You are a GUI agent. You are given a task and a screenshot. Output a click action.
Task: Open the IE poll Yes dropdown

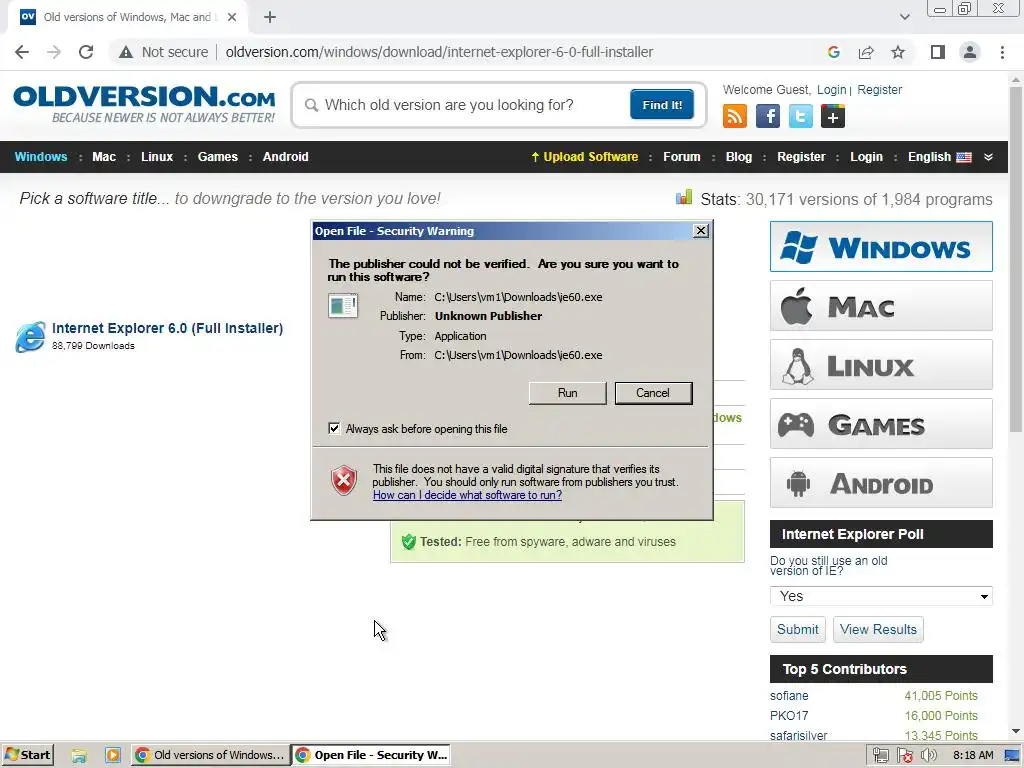point(881,596)
